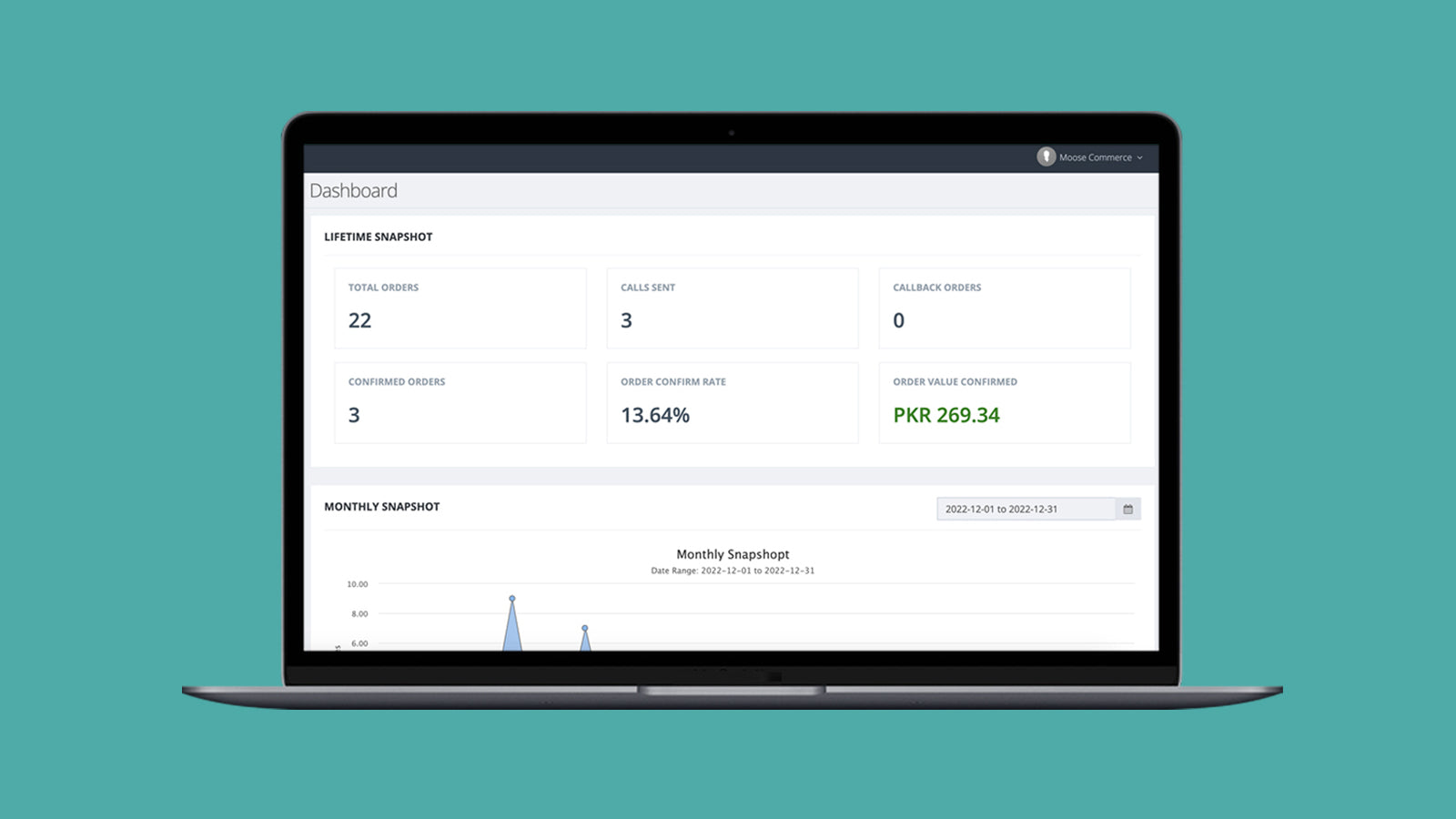Click the smaller second peak data point

[585, 628]
